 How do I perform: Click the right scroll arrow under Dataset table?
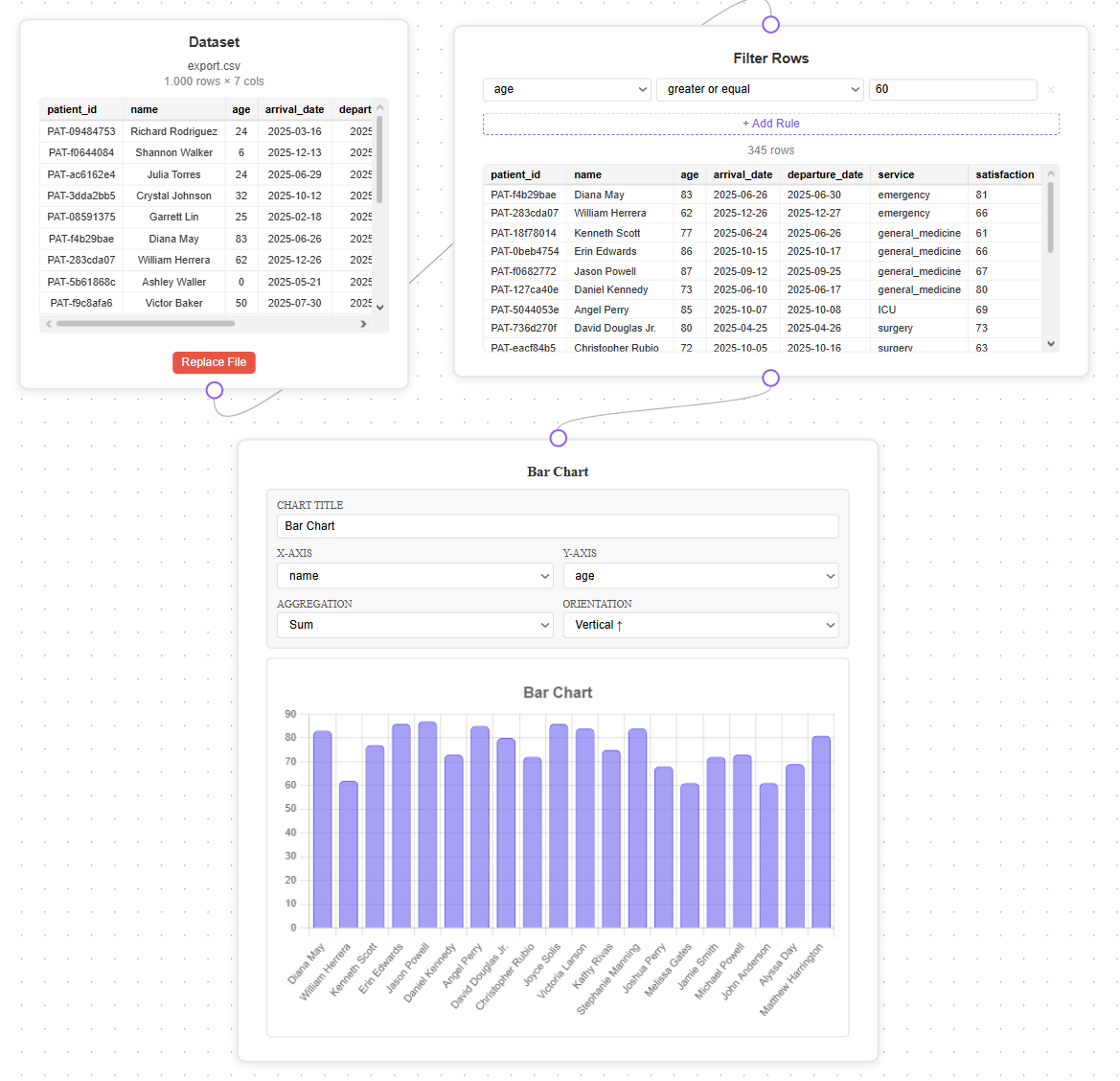362,324
